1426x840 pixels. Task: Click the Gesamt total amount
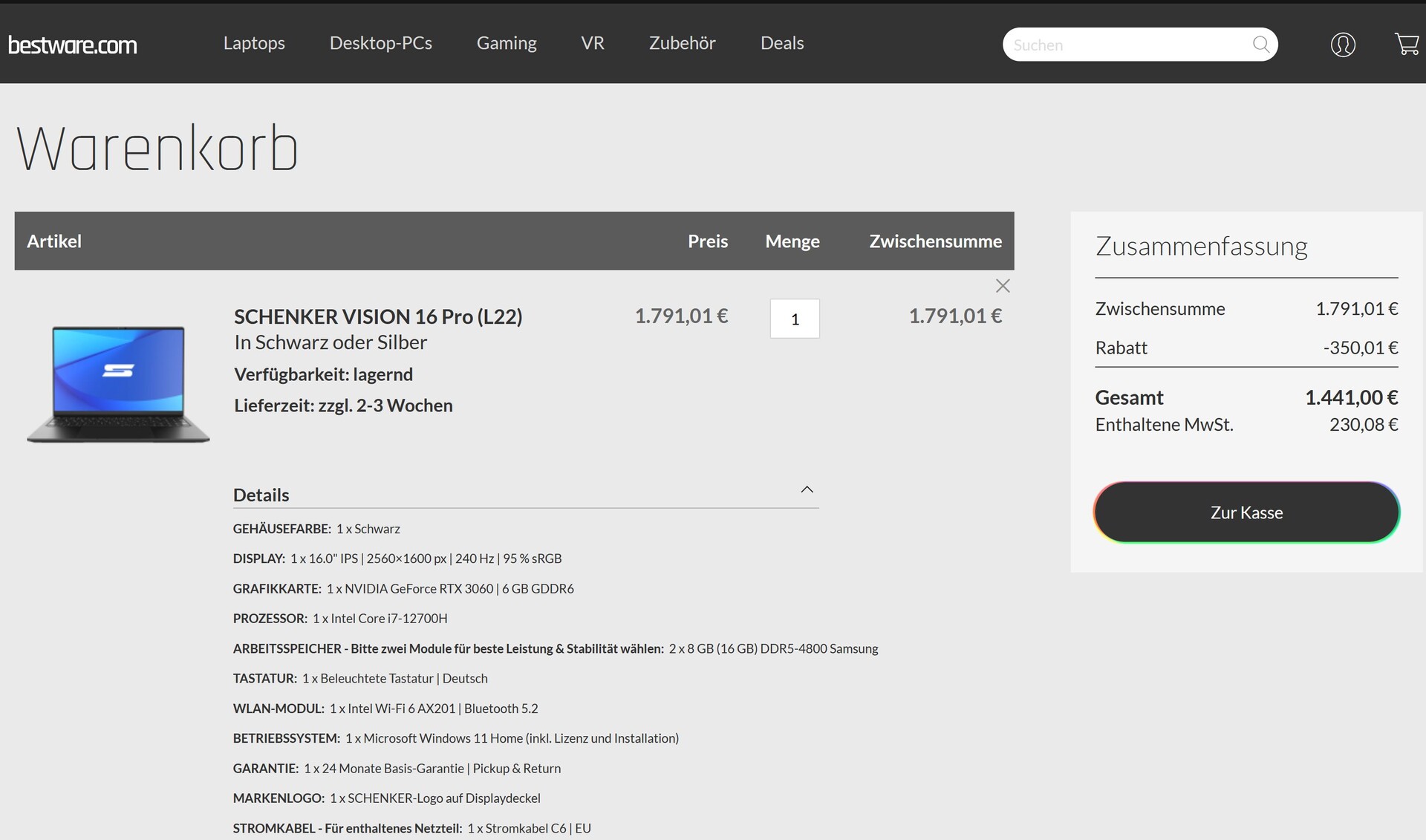tap(1351, 397)
